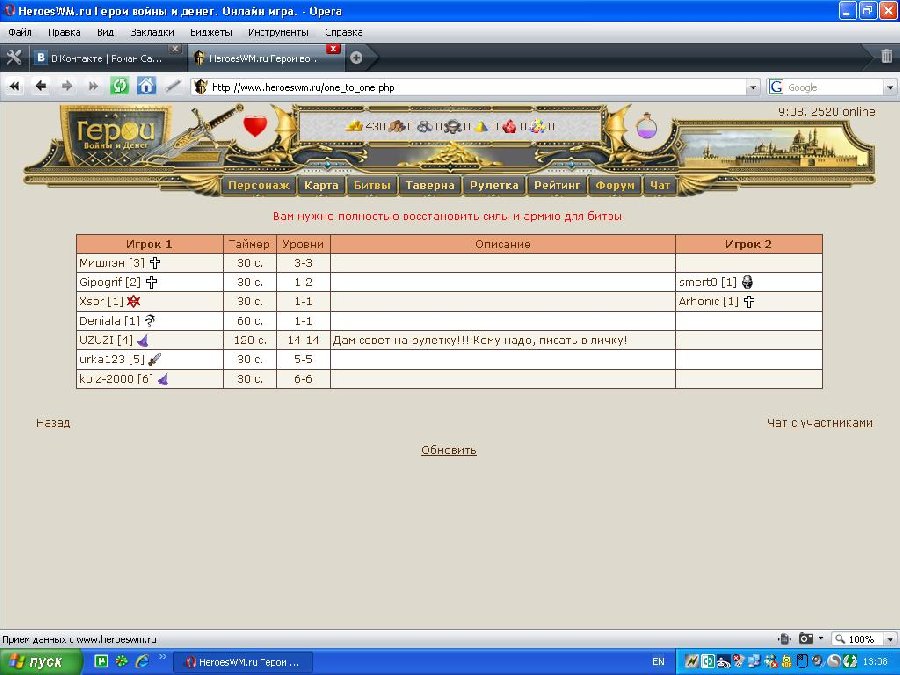Open the Чат game menu button
The width and height of the screenshot is (900, 675).
660,185
